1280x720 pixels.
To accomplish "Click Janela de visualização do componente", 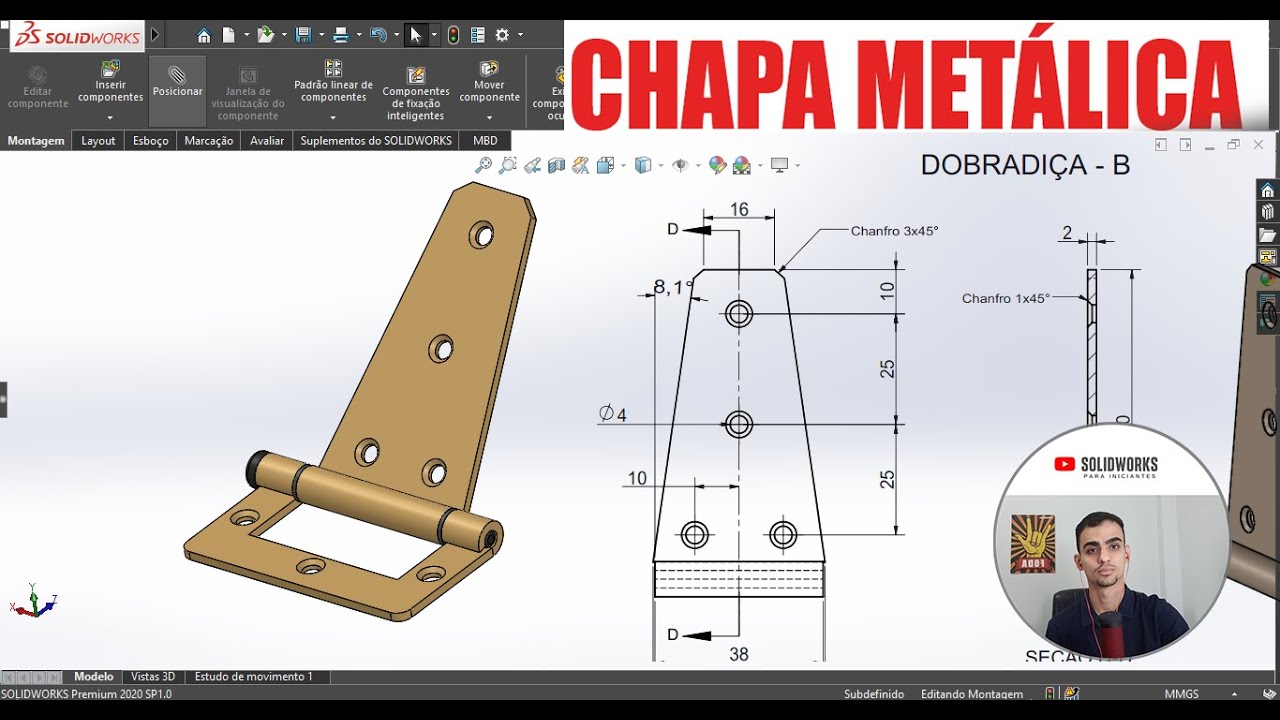I will (x=248, y=94).
